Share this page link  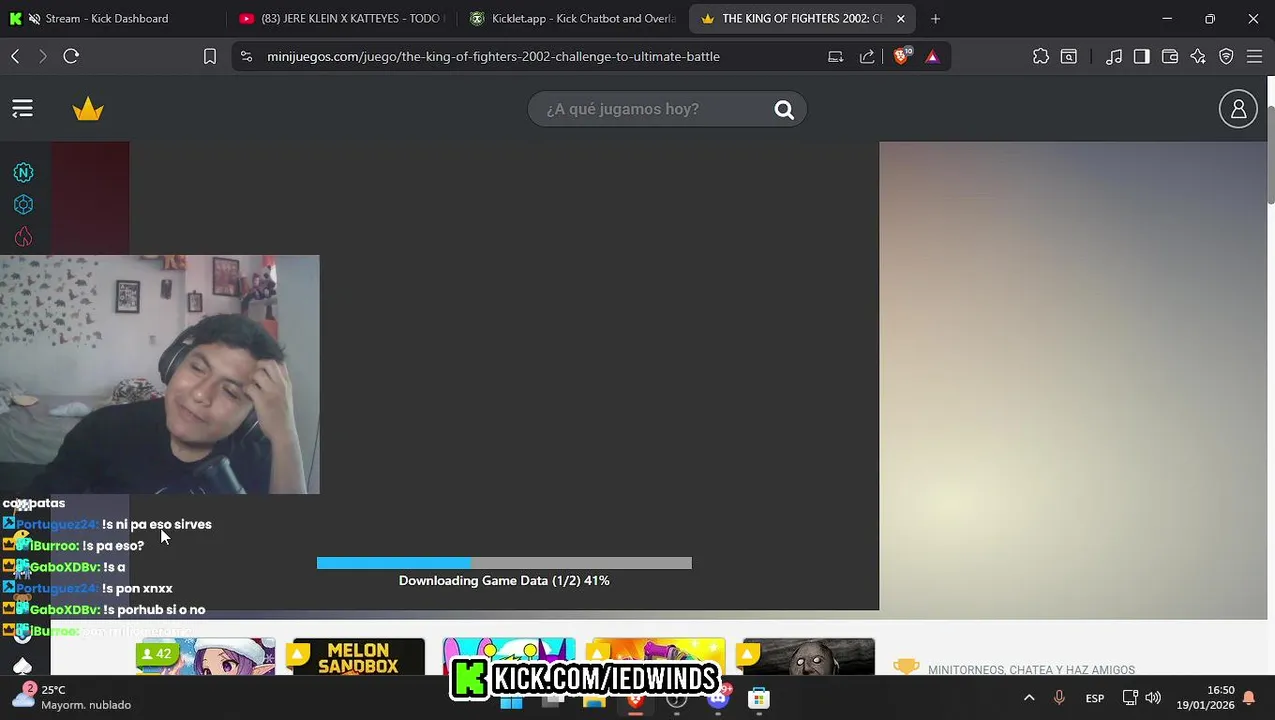click(x=867, y=56)
